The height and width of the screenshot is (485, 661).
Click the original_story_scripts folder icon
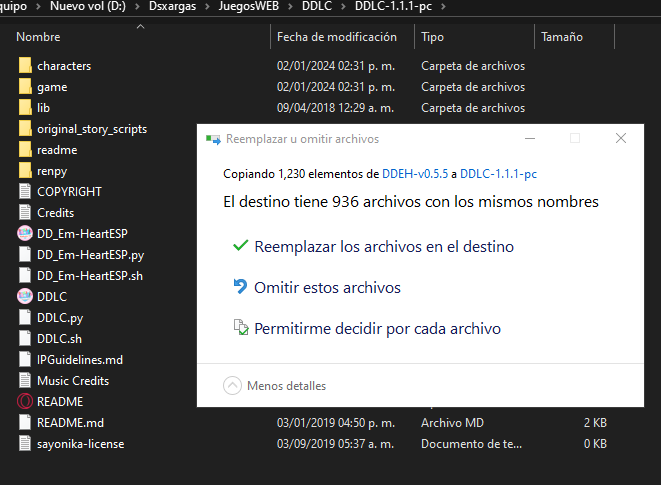pyautogui.click(x=25, y=129)
